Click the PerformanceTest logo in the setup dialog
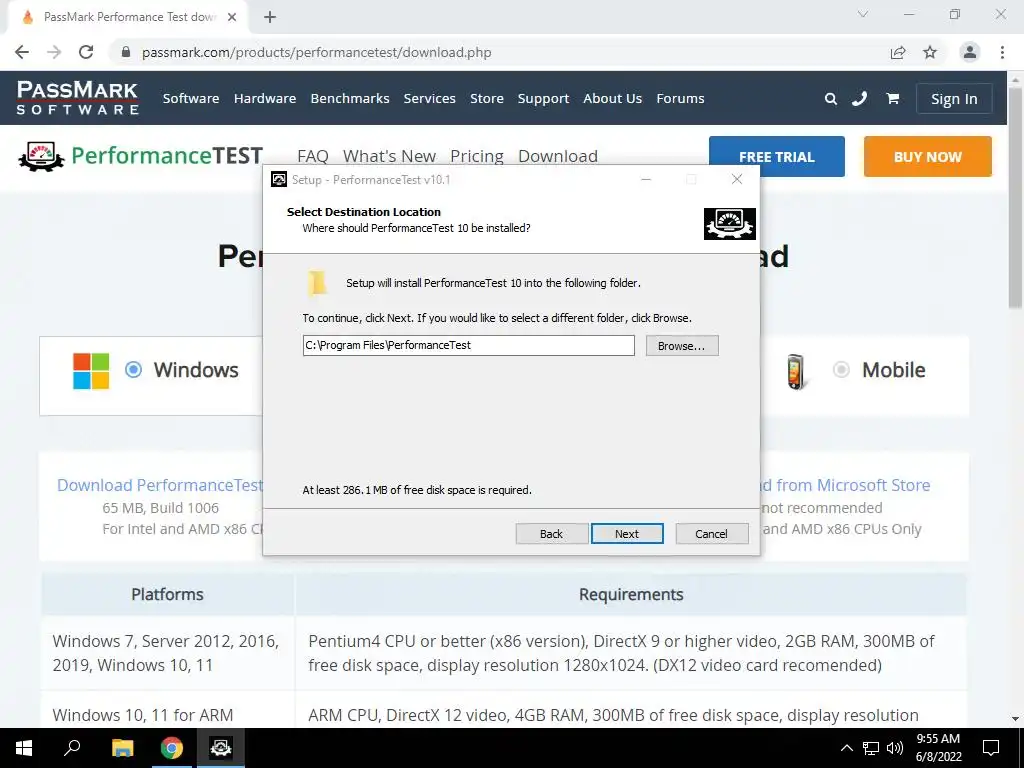 tap(729, 224)
